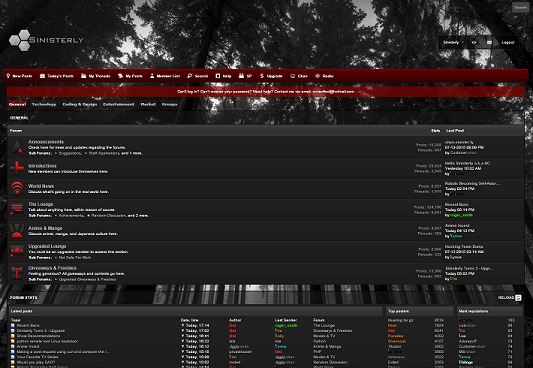Viewport: 533px width, 368px height.
Task: Open the World News forum
Action: [x=41, y=186]
